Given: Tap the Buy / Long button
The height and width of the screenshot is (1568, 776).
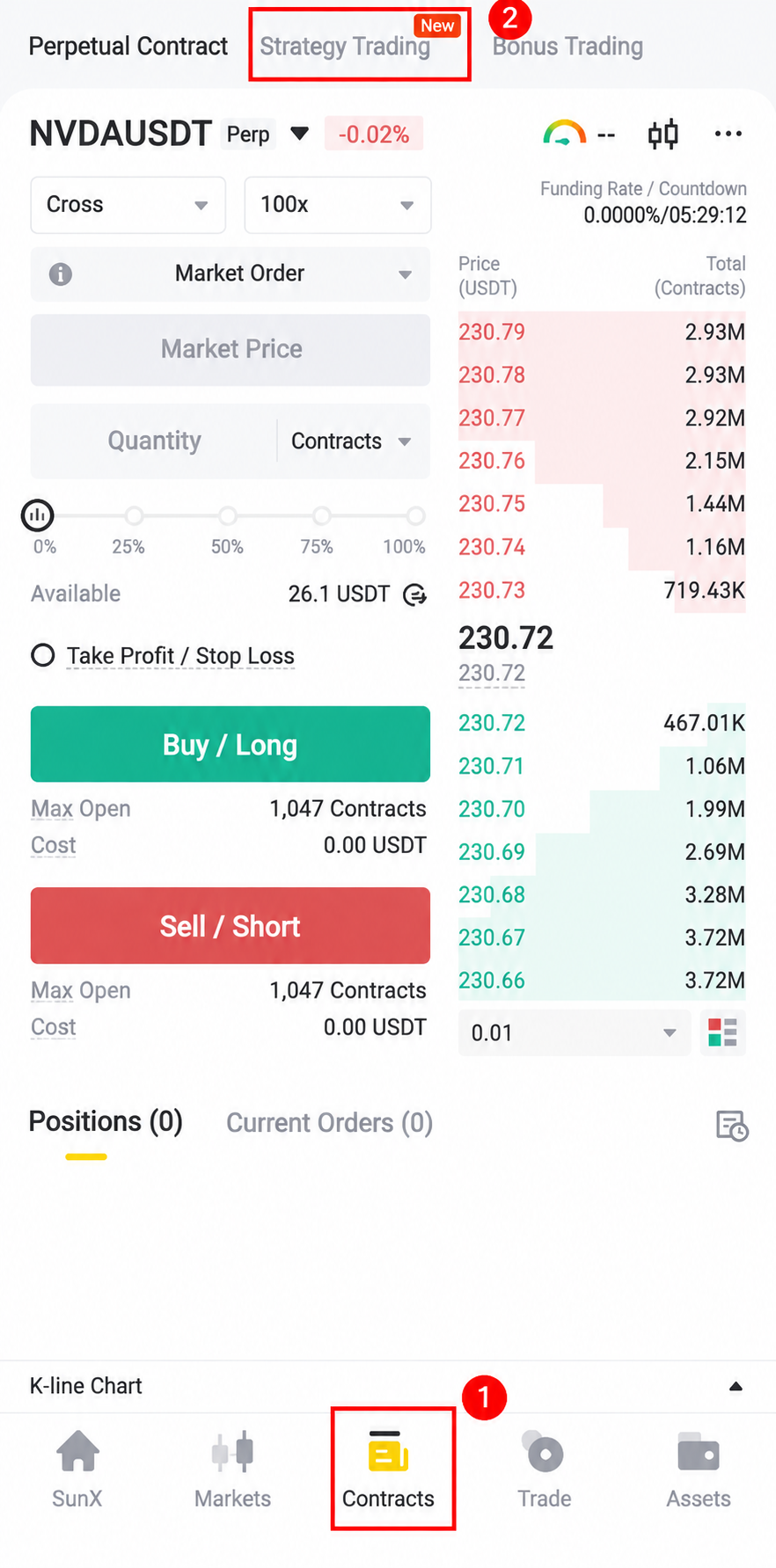Looking at the screenshot, I should pyautogui.click(x=231, y=744).
